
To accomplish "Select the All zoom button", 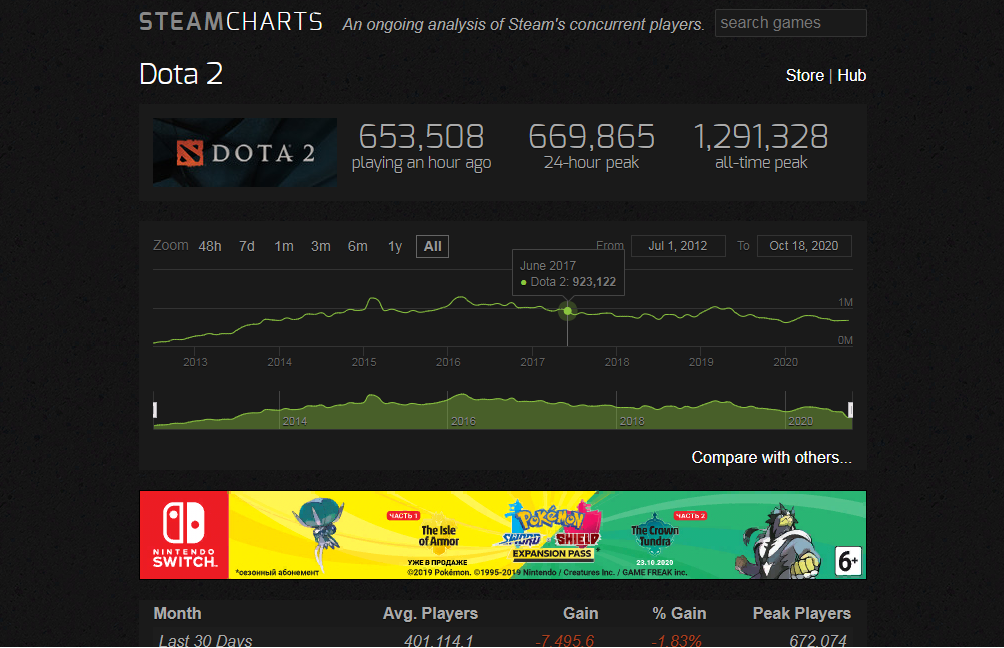I will [x=432, y=247].
